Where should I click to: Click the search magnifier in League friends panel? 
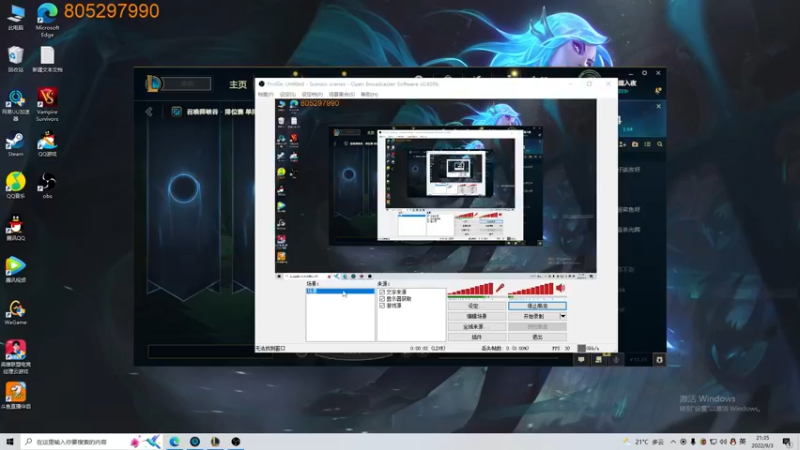(x=660, y=144)
